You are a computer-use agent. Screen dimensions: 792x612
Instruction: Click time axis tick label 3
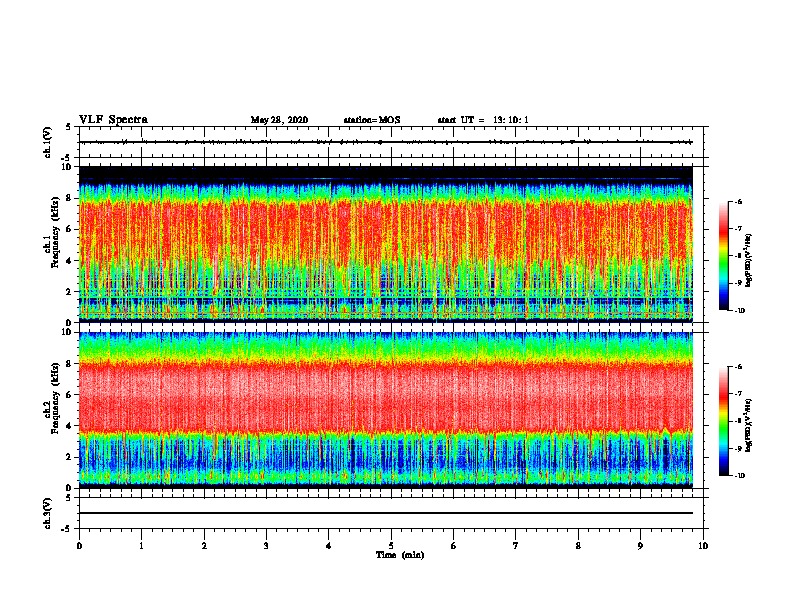266,545
